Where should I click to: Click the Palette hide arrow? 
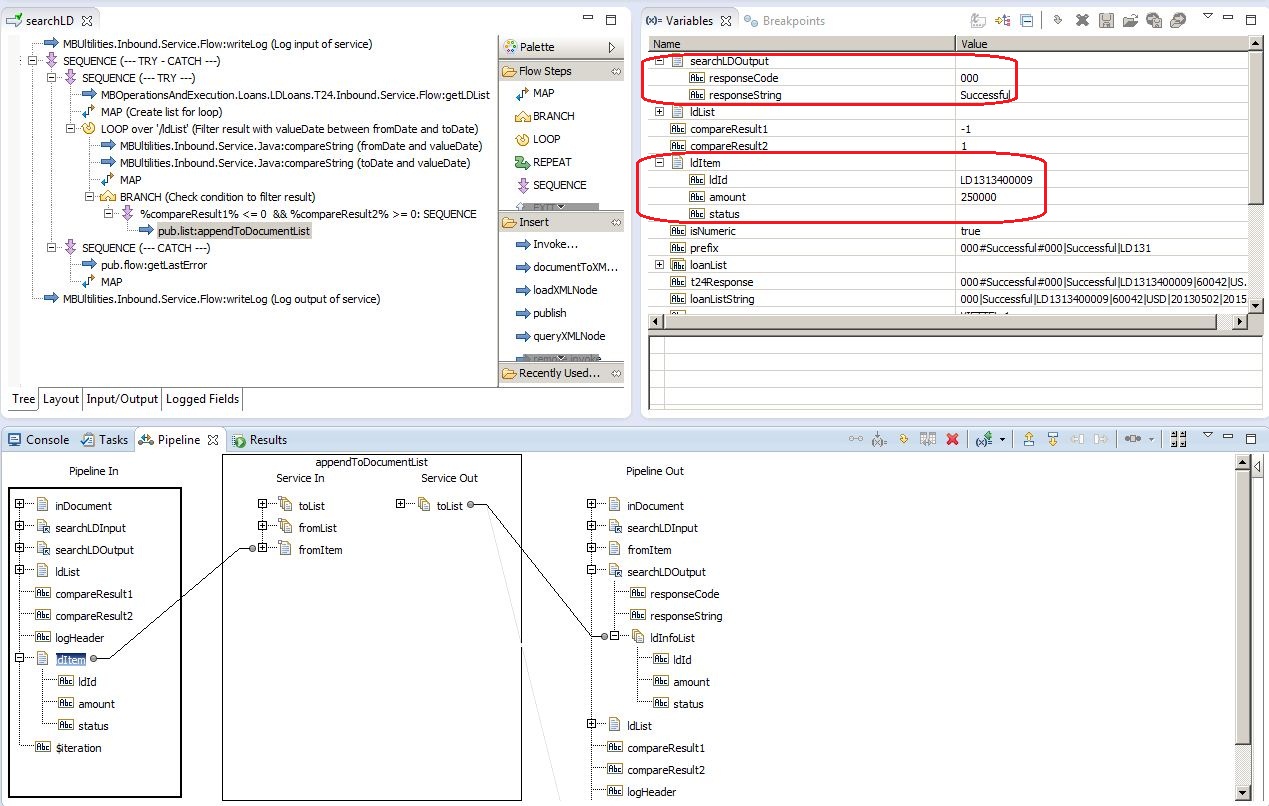pyautogui.click(x=611, y=47)
